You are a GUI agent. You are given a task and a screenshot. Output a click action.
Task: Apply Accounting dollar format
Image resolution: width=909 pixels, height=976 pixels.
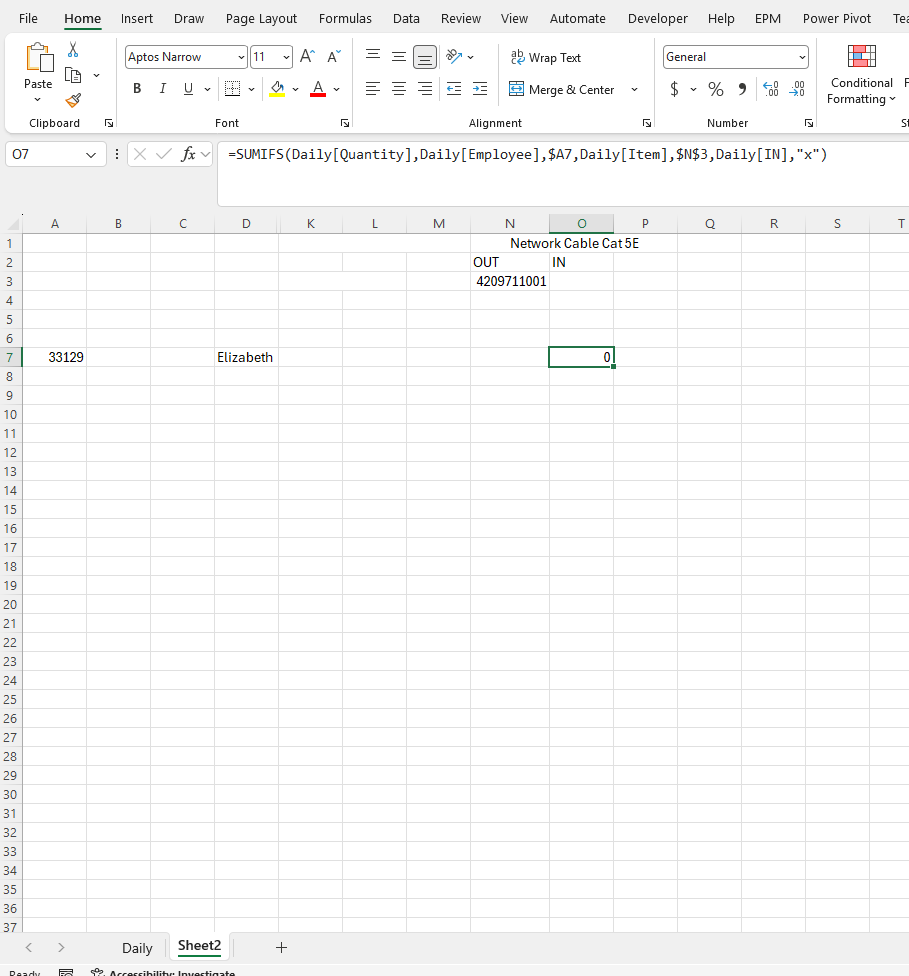click(x=674, y=89)
